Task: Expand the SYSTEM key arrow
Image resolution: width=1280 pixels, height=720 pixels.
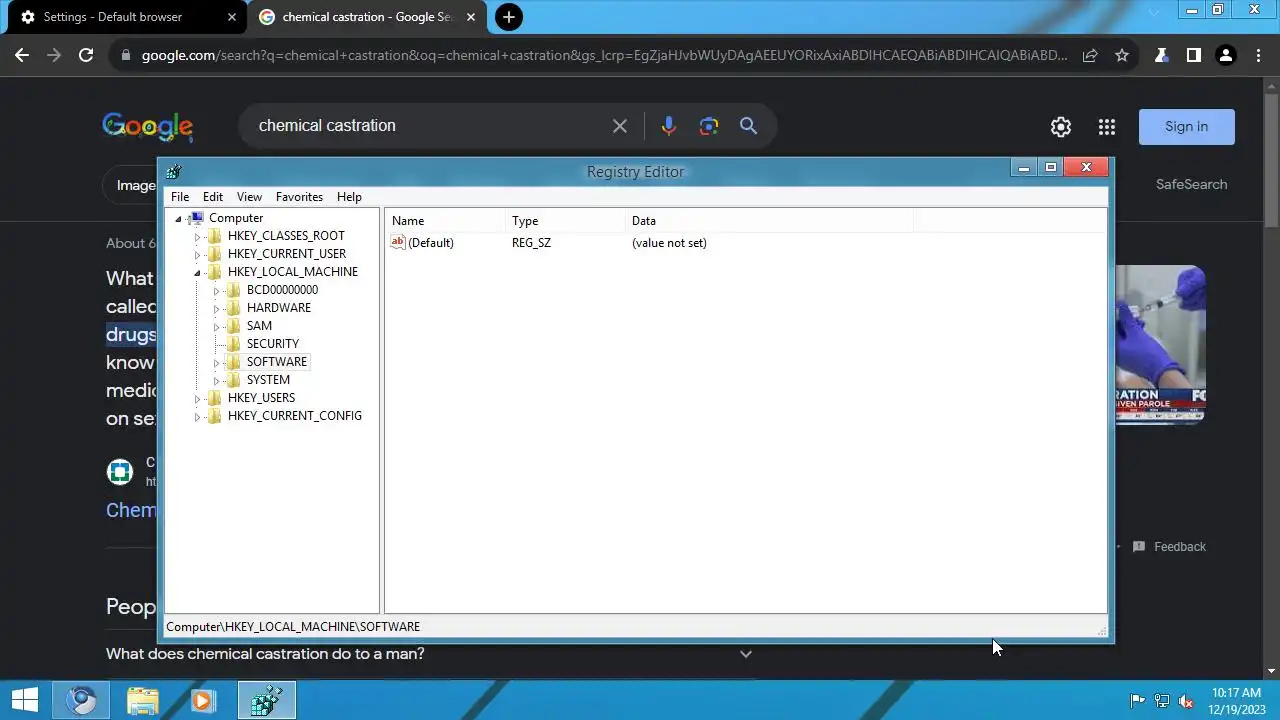Action: [216, 381]
